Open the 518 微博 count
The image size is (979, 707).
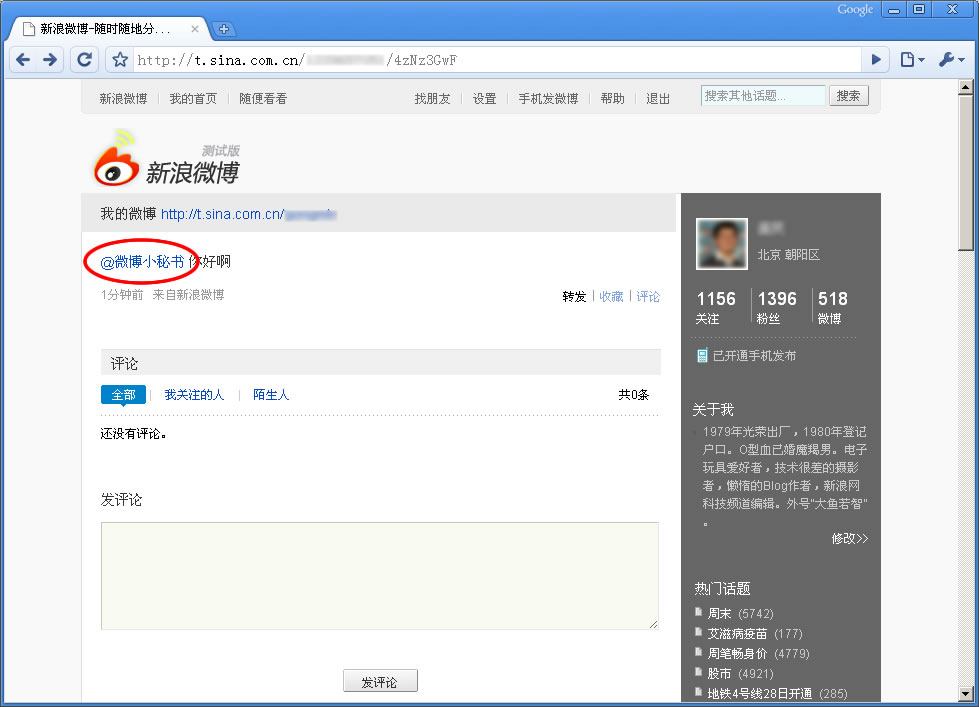pyautogui.click(x=832, y=307)
